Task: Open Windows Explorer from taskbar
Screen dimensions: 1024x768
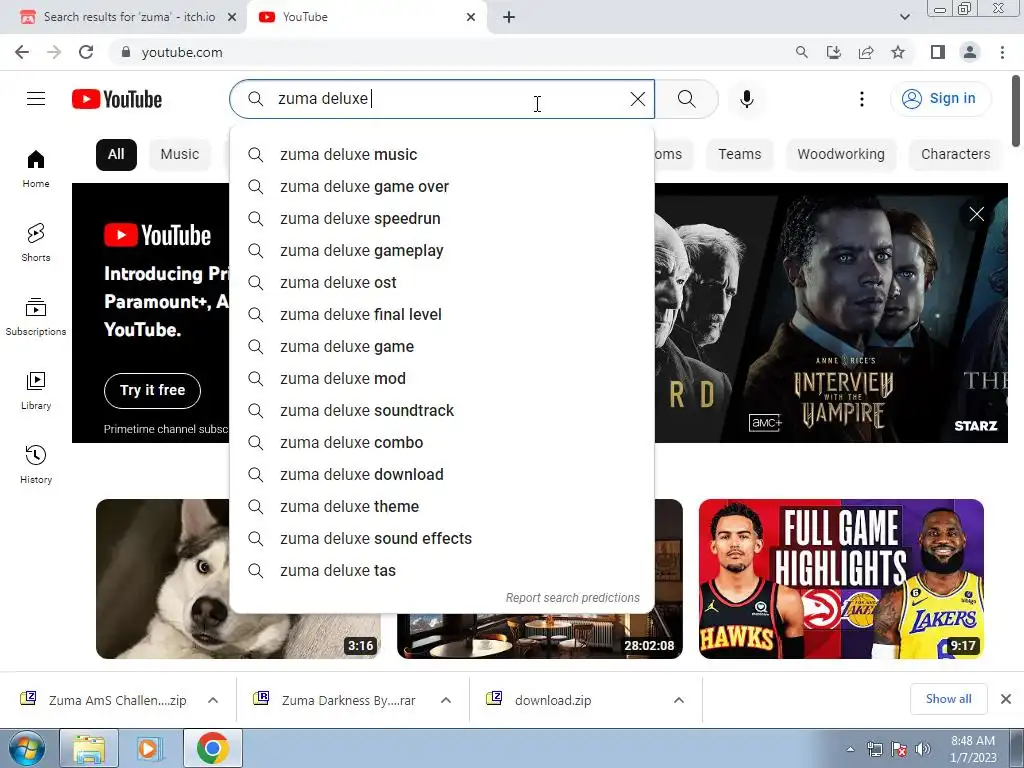Action: tap(89, 749)
